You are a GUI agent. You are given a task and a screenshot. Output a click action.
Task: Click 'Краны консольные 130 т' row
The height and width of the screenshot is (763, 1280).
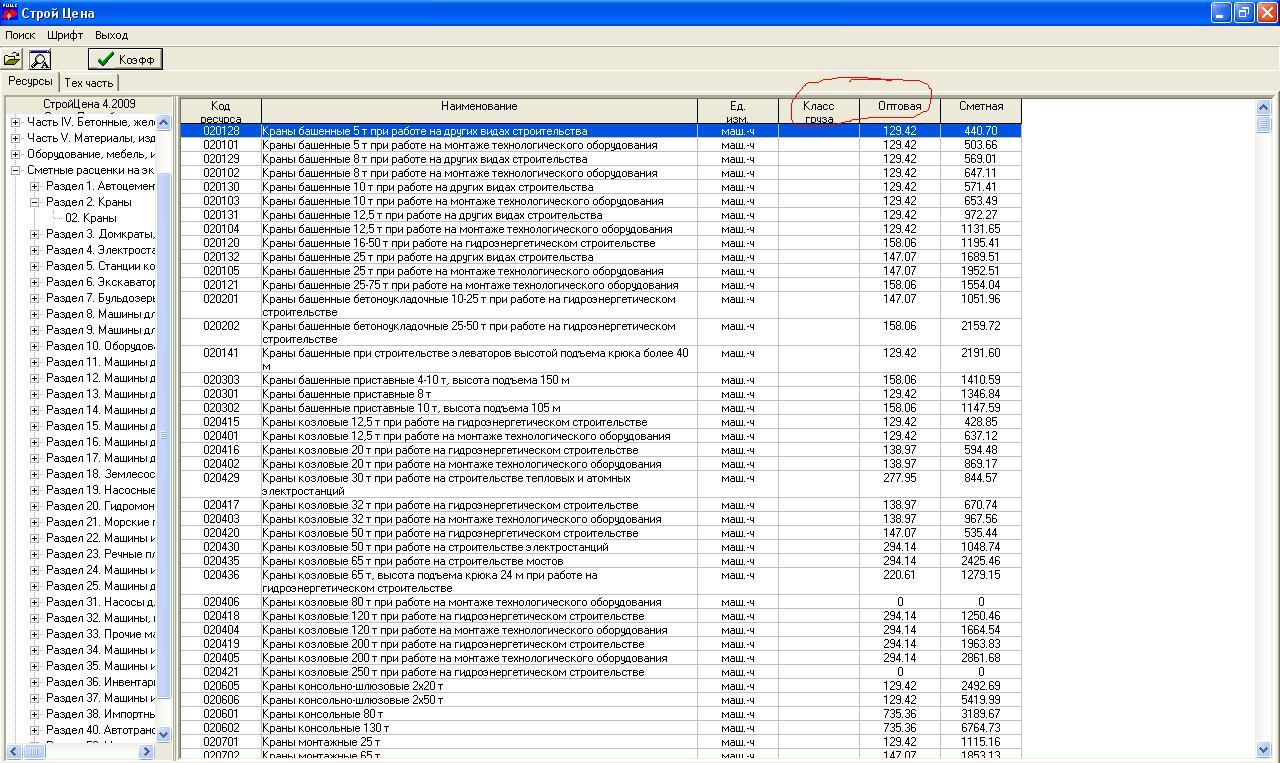coord(601,728)
